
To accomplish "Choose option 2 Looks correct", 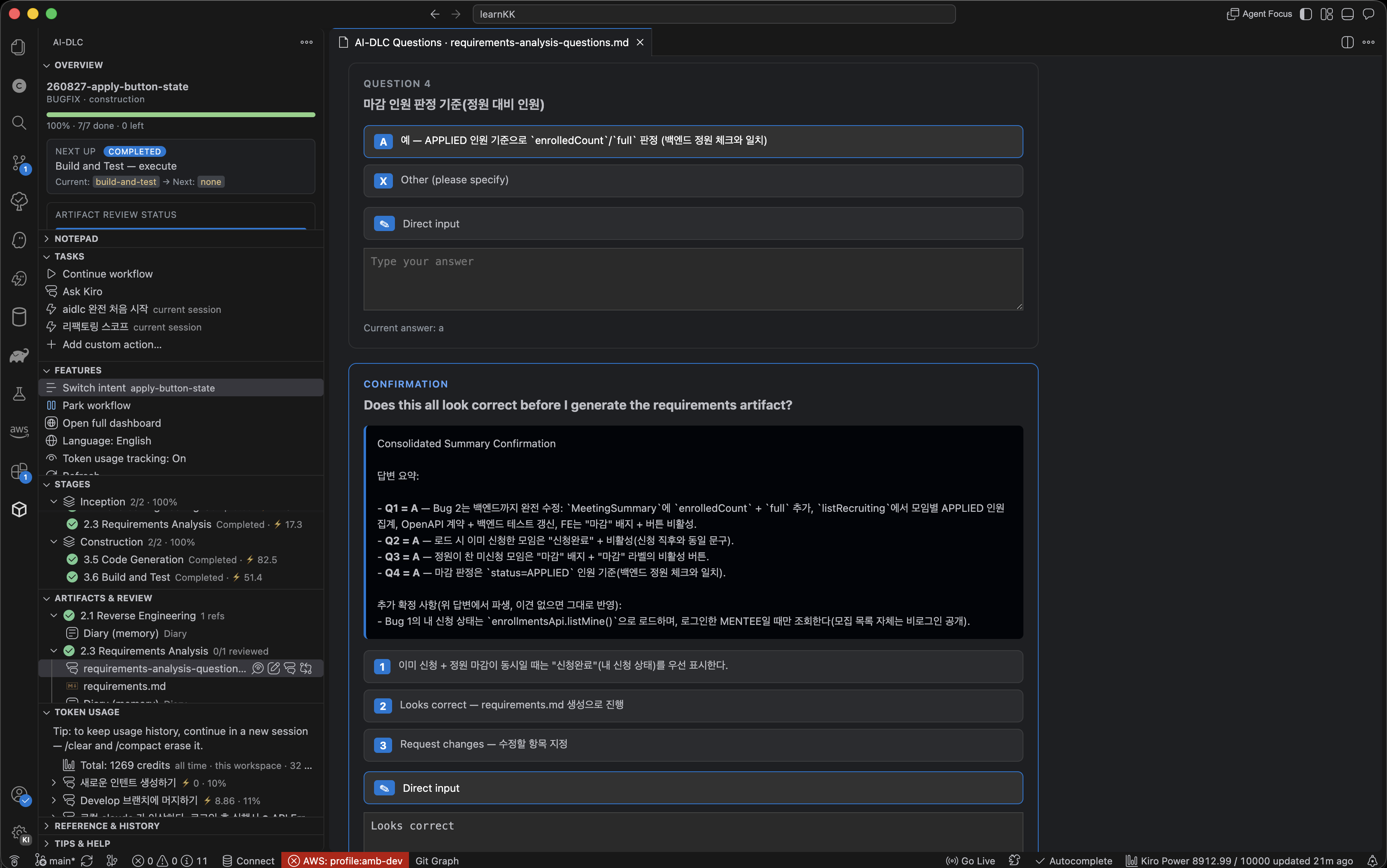I will point(693,706).
